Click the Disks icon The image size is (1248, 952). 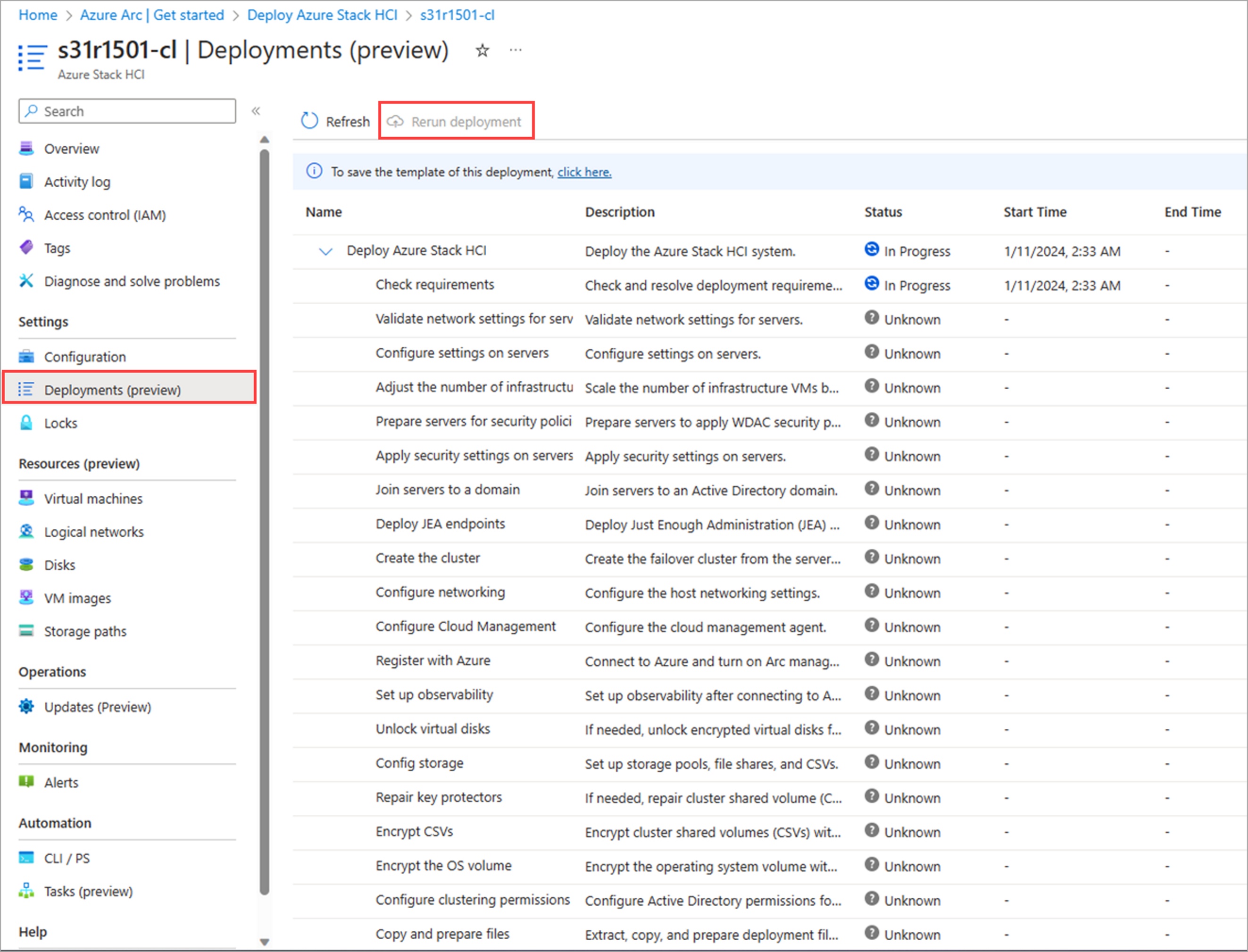coord(26,564)
